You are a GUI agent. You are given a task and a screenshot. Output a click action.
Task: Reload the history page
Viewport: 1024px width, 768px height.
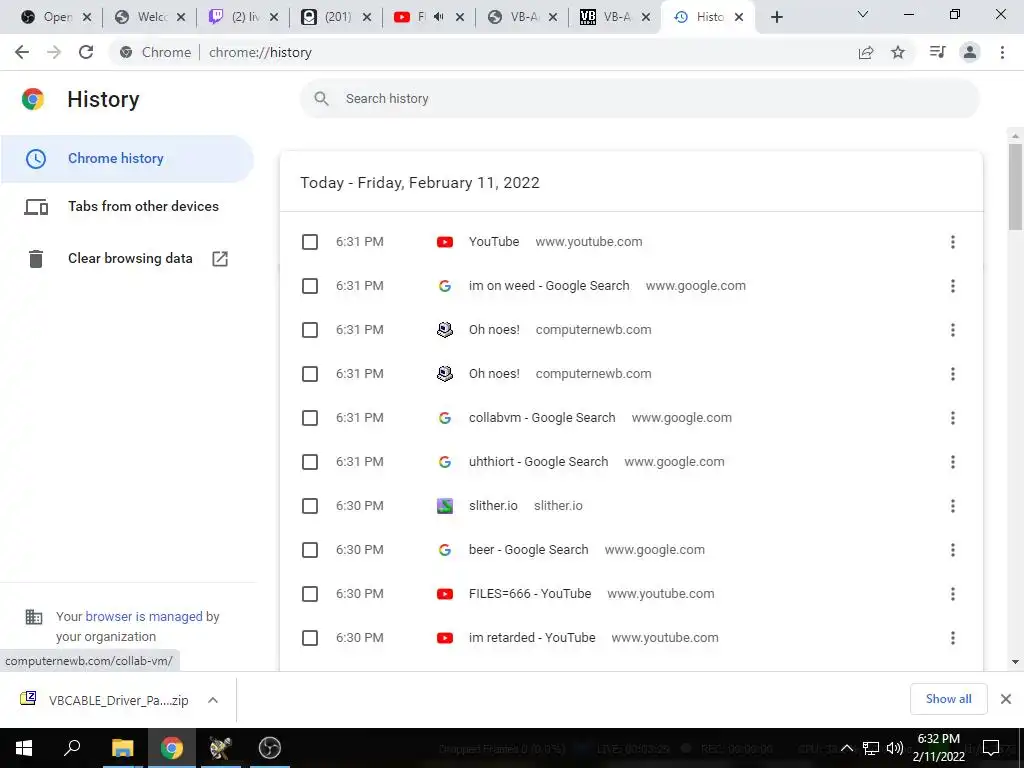pos(86,52)
